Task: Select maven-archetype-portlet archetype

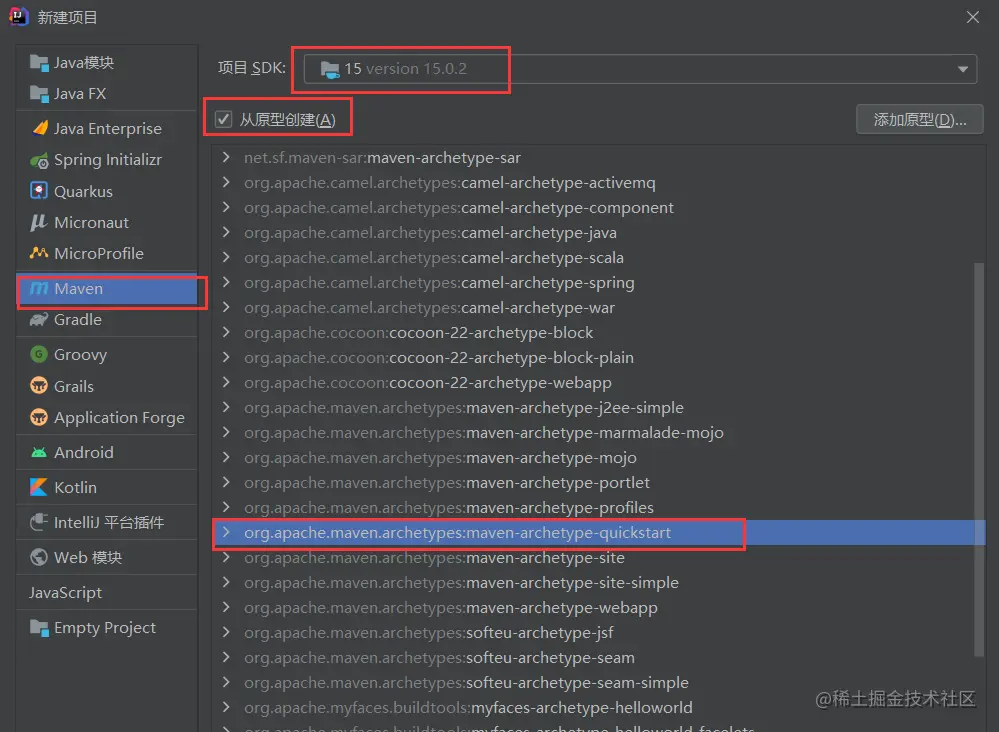Action: 599,482
